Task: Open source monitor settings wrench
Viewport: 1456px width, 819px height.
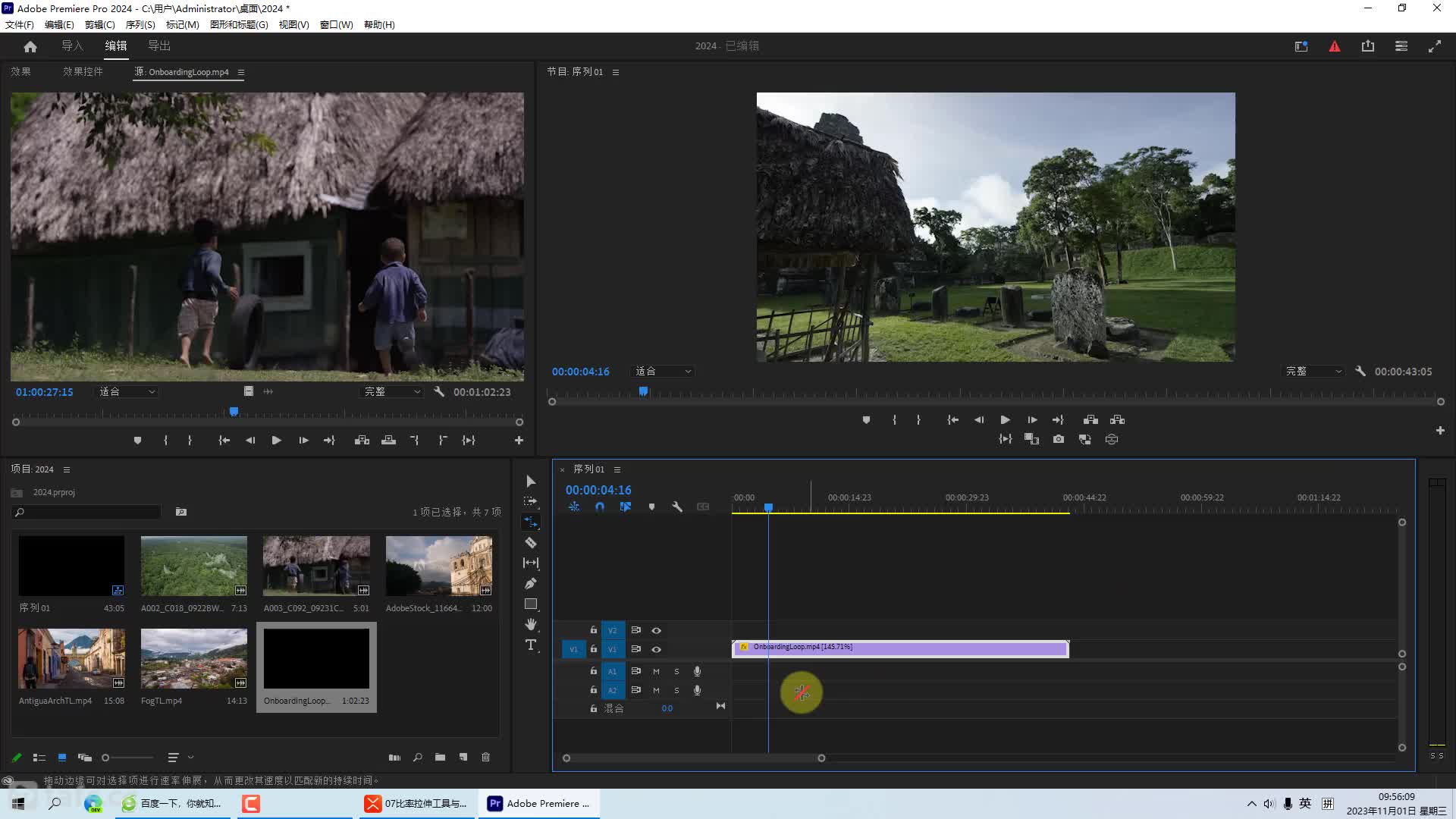Action: (x=439, y=392)
